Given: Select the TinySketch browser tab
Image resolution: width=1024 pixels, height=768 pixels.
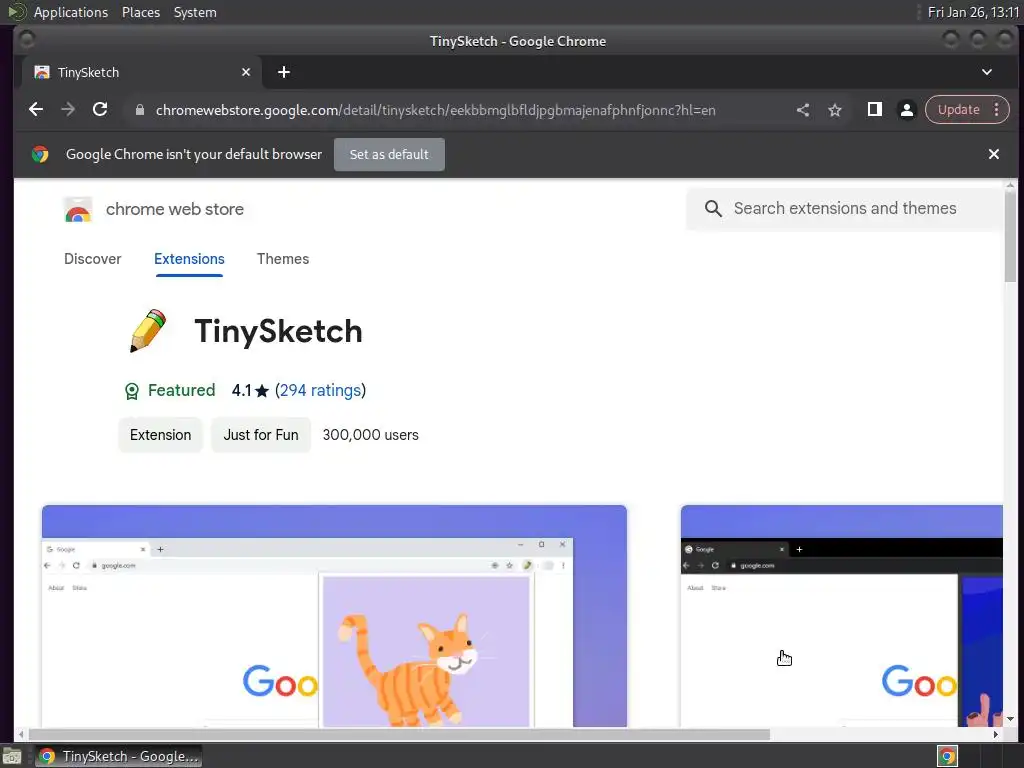Looking at the screenshot, I should 142,72.
